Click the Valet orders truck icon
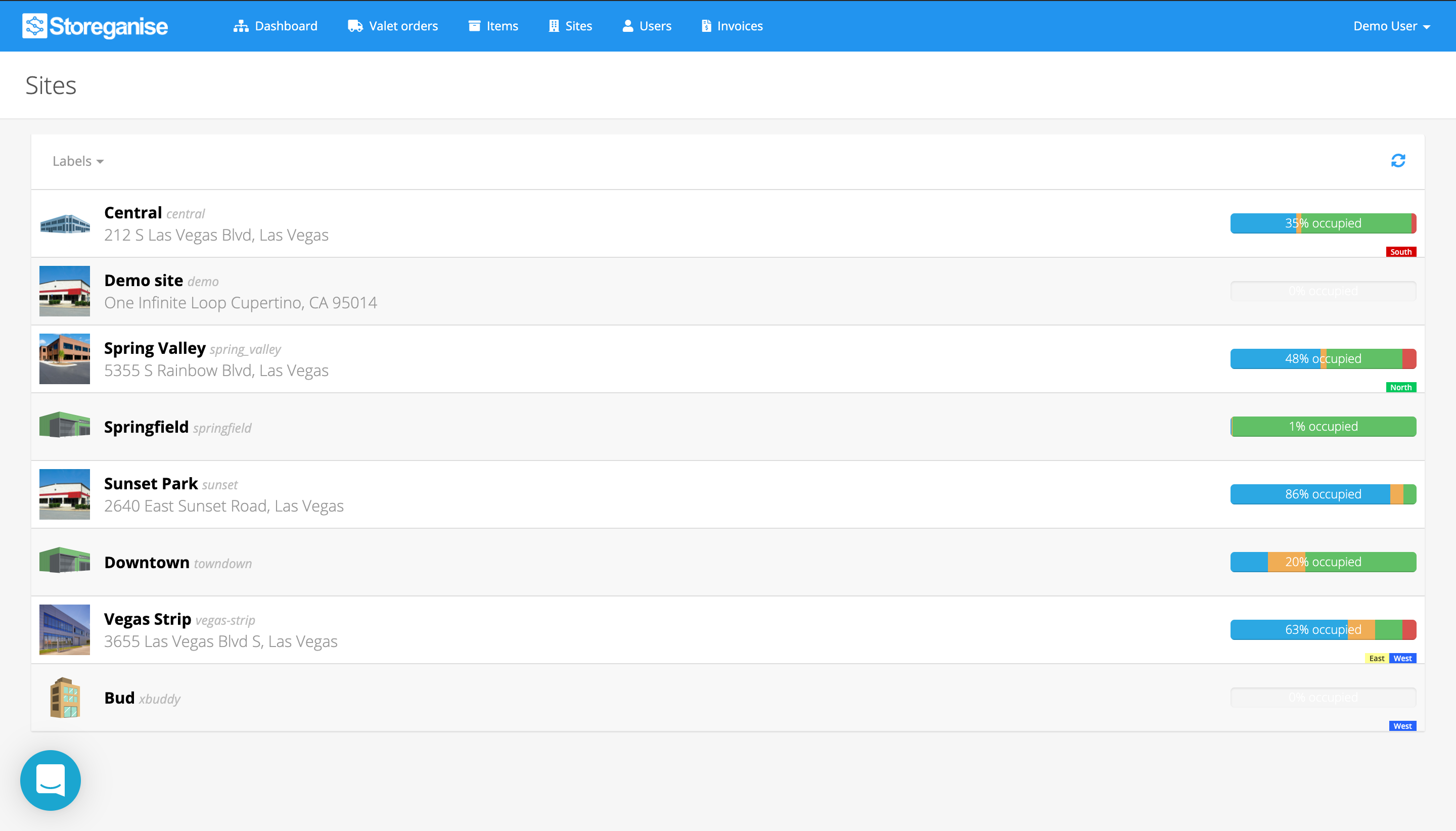1456x831 pixels. click(x=355, y=26)
